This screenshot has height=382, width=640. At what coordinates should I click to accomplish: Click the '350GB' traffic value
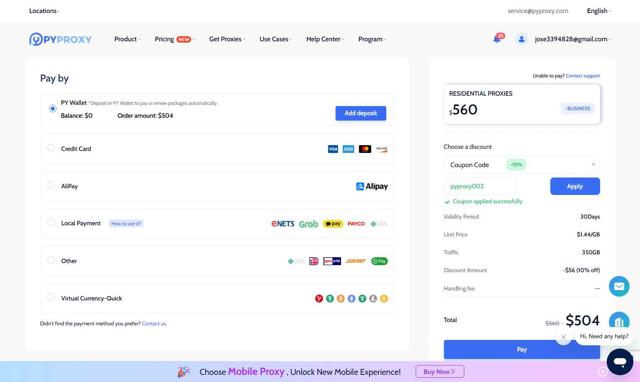click(591, 253)
